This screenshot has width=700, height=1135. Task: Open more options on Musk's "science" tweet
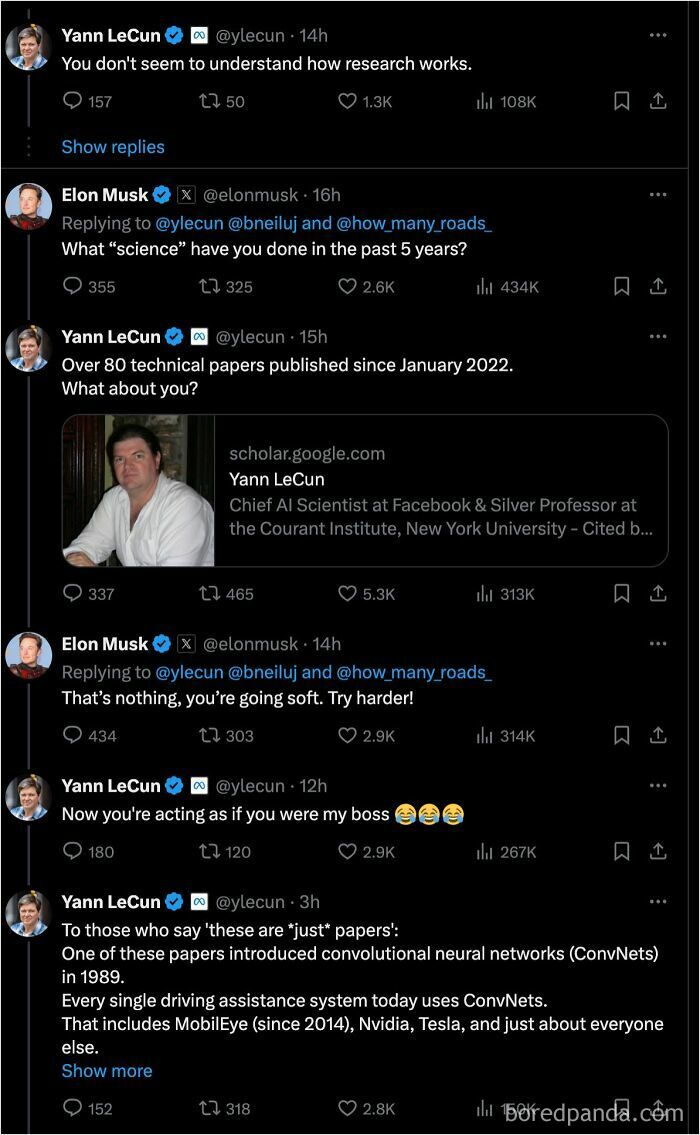(658, 195)
